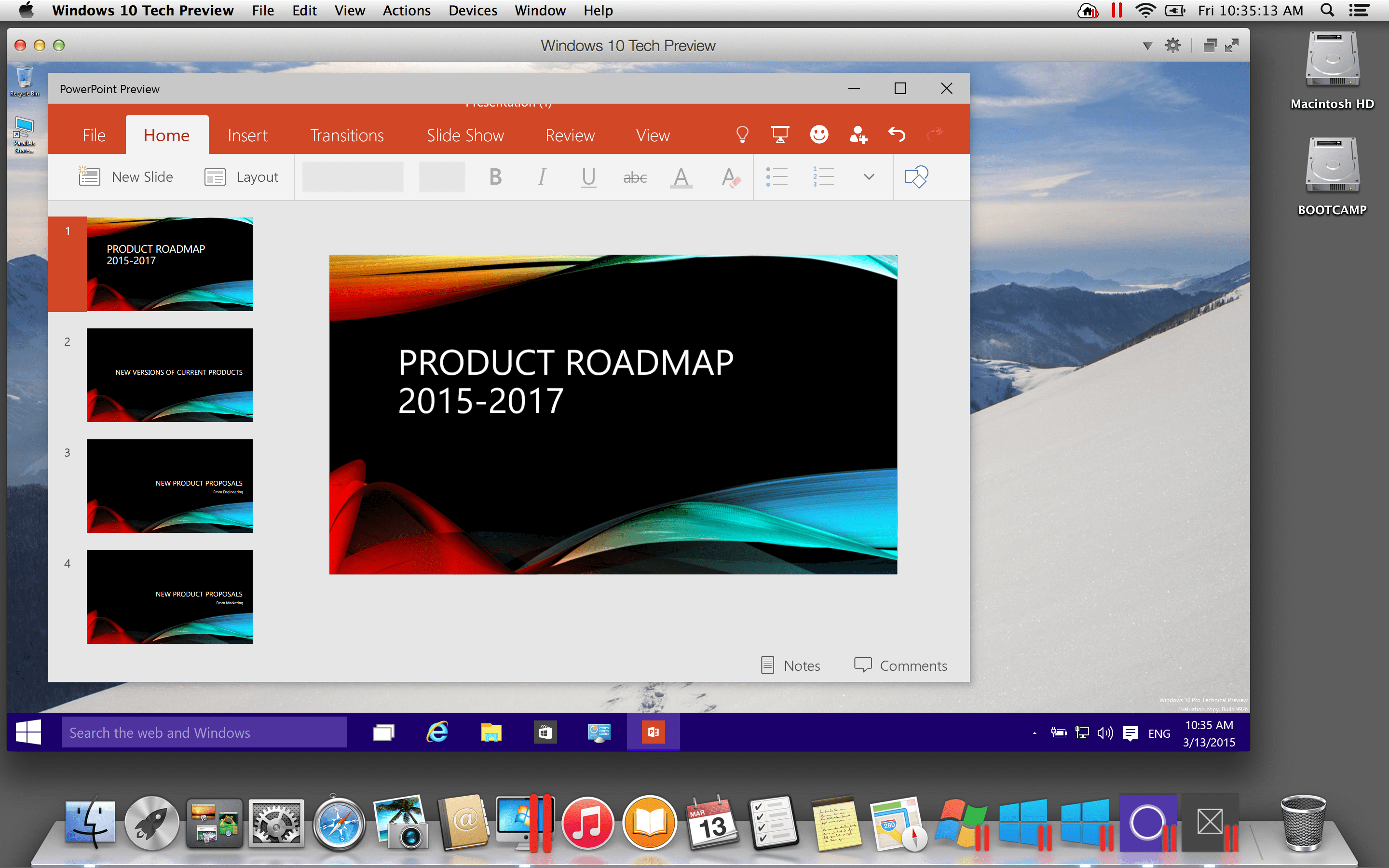Open the Parallels window settings gear

[x=1172, y=45]
